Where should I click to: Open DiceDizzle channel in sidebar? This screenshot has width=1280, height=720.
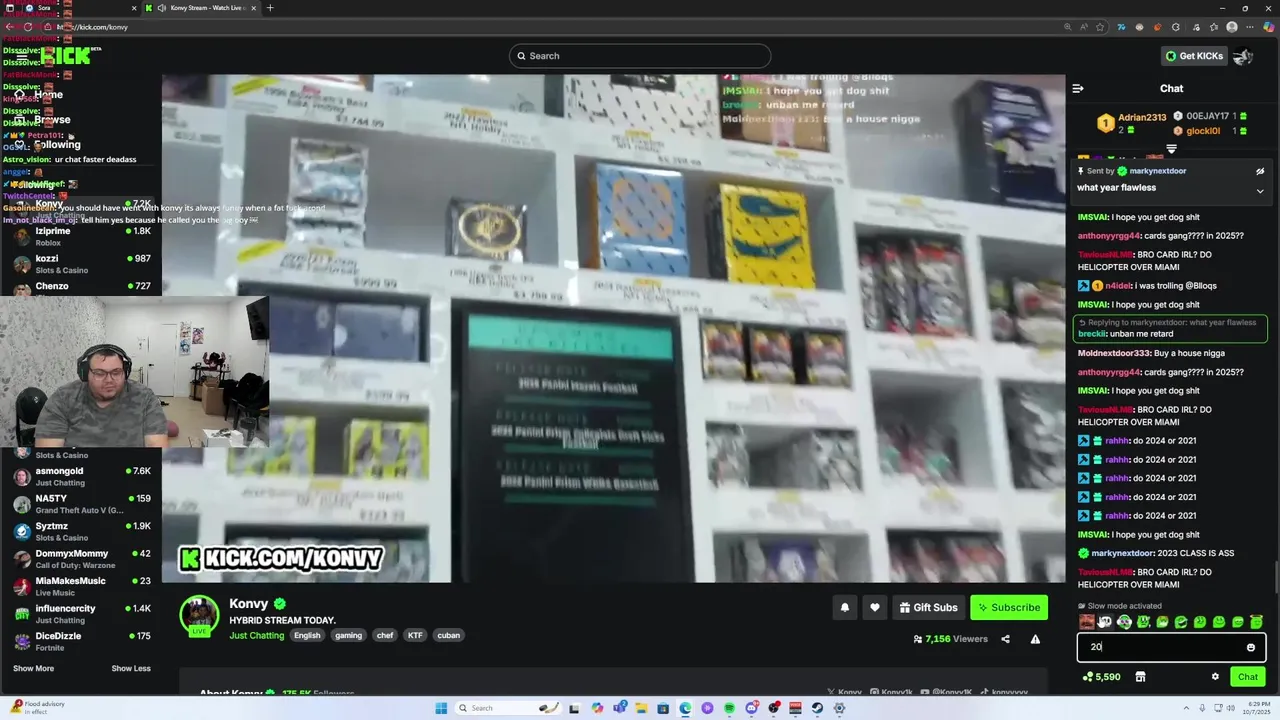80,641
